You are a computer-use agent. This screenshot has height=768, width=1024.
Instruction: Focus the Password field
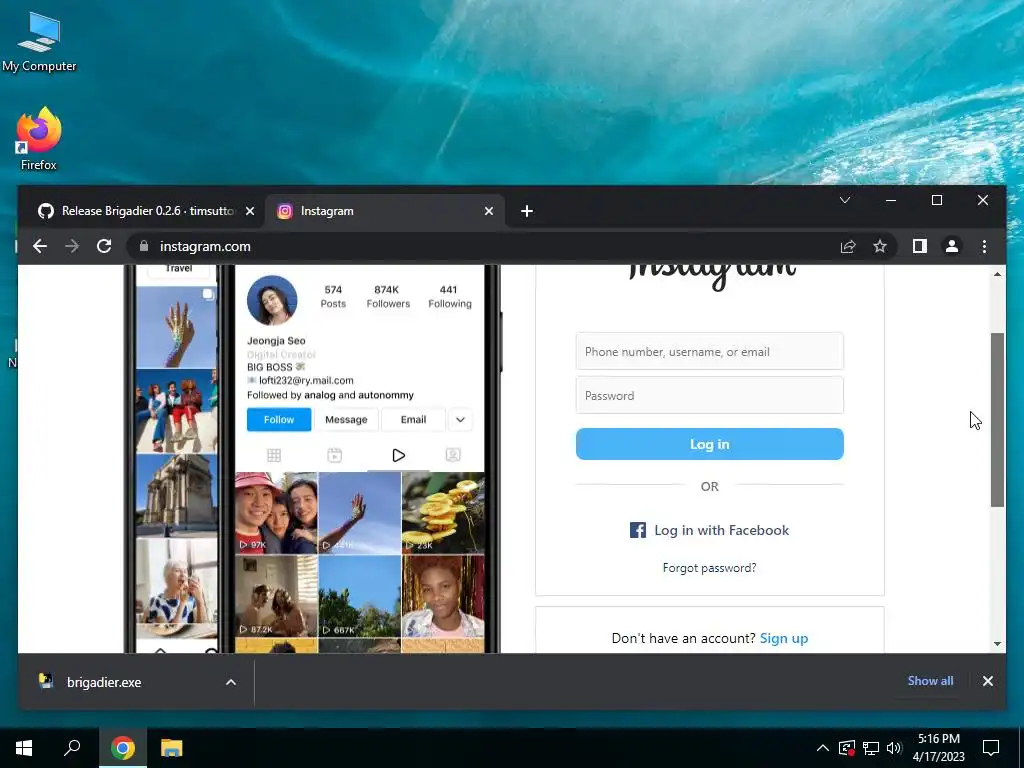pyautogui.click(x=709, y=395)
